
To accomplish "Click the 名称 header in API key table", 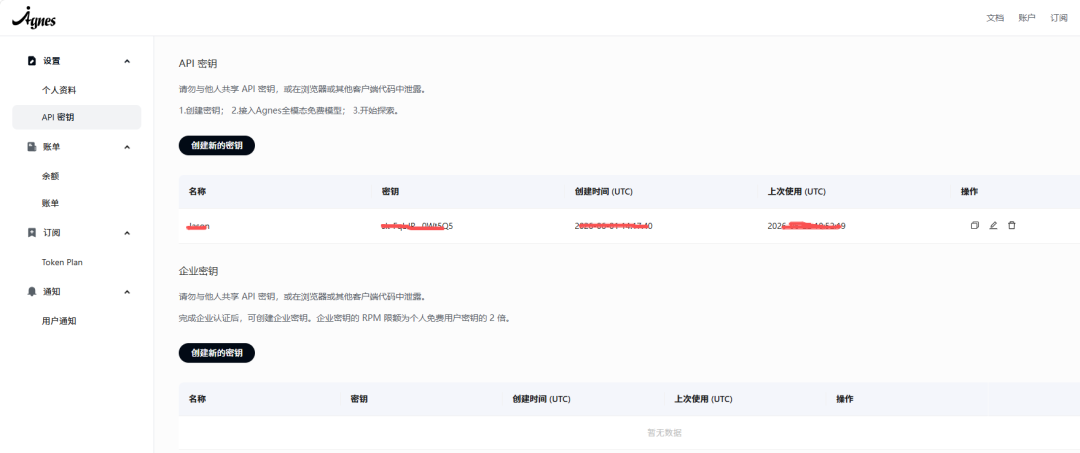I will click(x=197, y=191).
